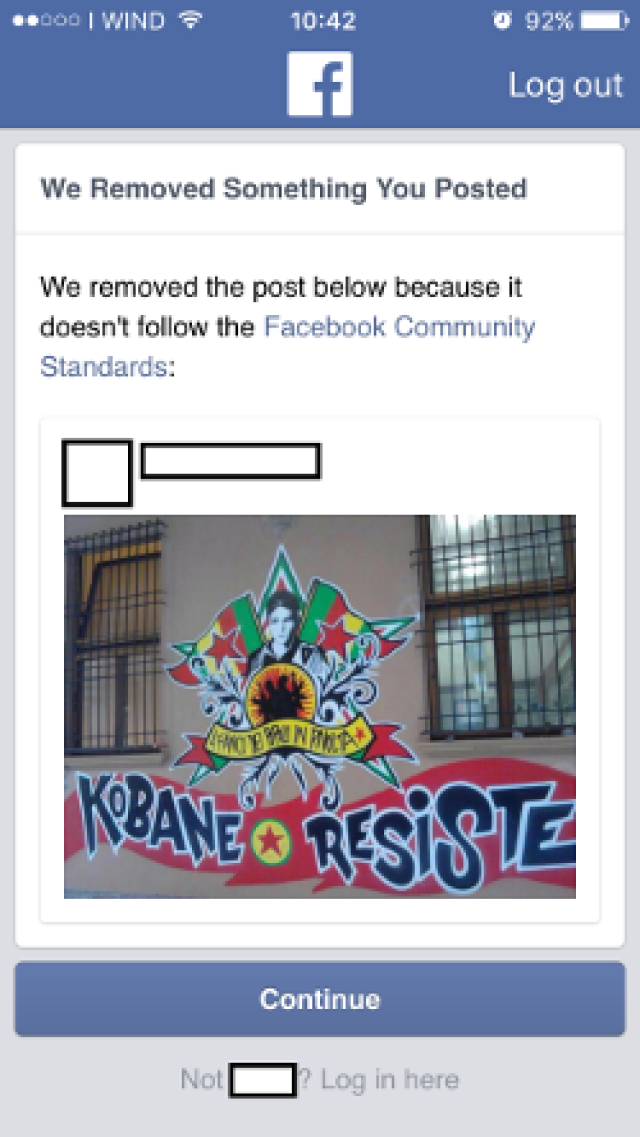Open the Facebook Community Standards link

[x=288, y=347]
